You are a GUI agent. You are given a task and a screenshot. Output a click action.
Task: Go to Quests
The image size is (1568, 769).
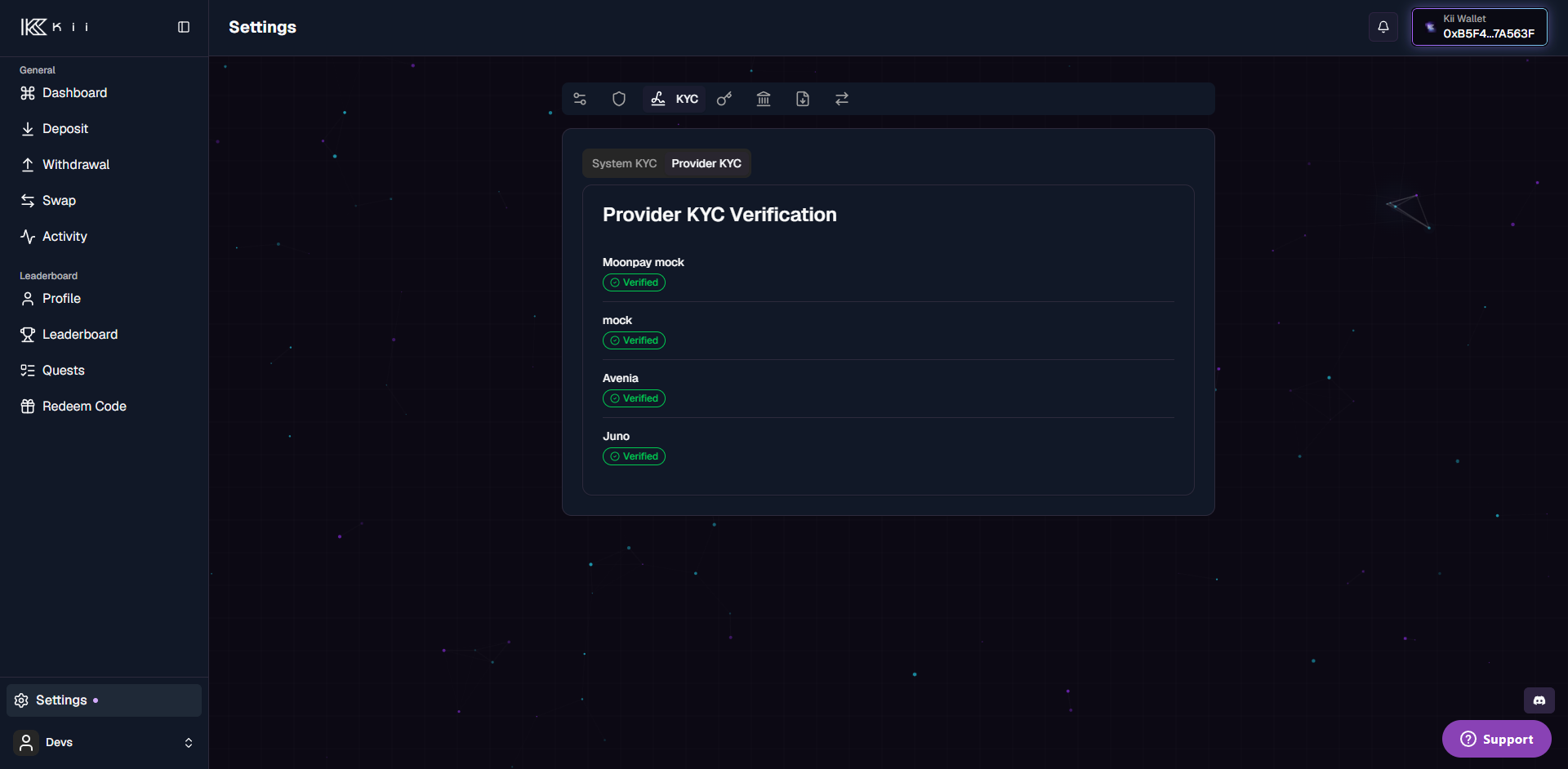(104, 371)
